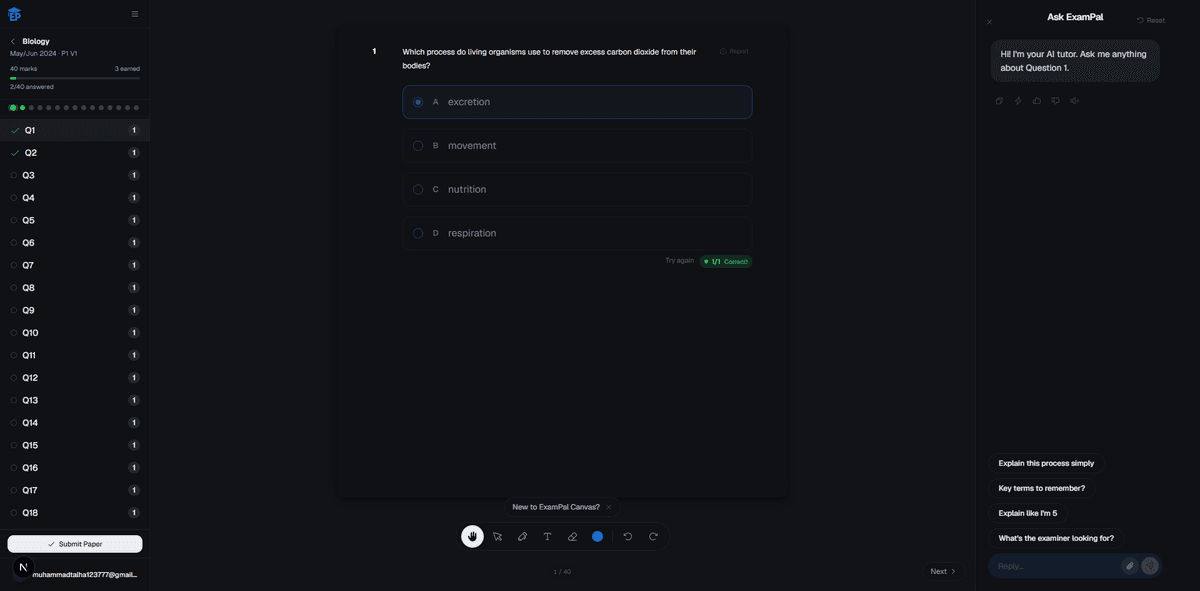
Task: Go back using chevron beside Biology
Action: (x=13, y=42)
